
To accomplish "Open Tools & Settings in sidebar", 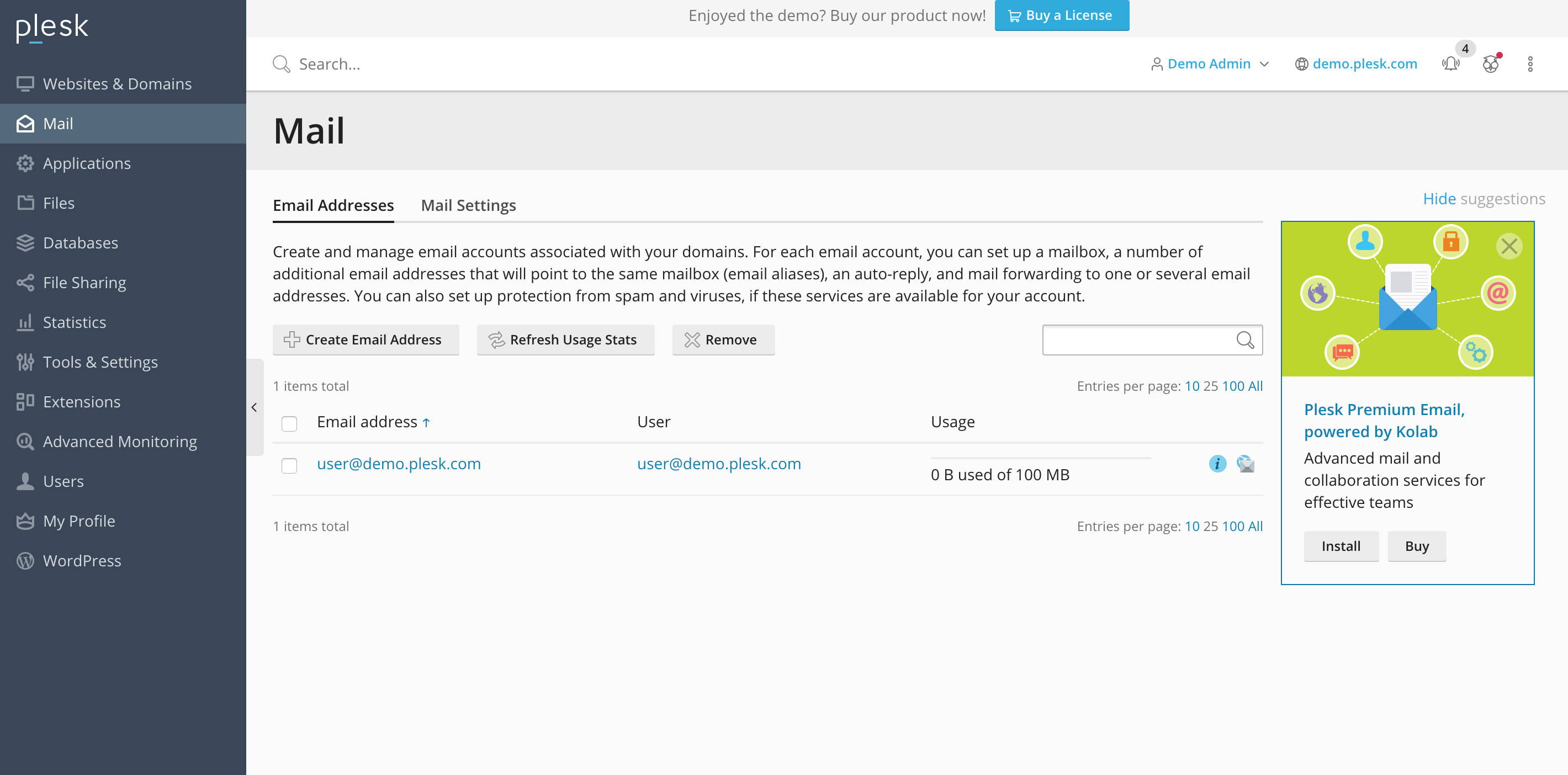I will [x=123, y=362].
